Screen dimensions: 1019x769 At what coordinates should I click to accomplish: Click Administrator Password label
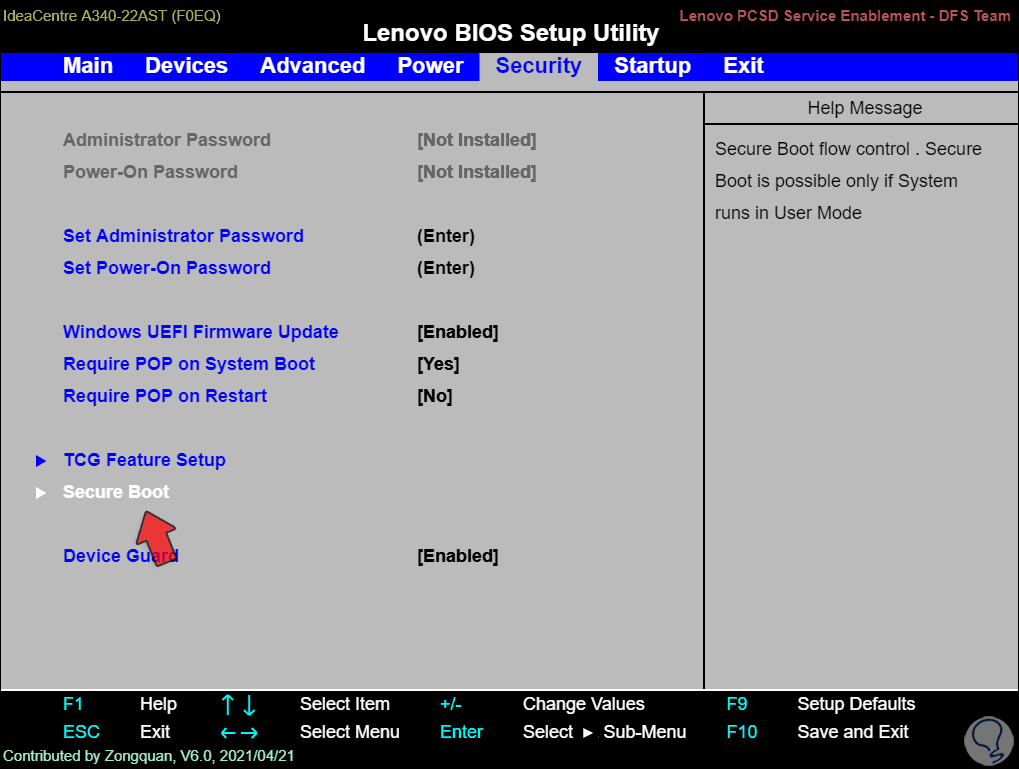click(x=167, y=140)
